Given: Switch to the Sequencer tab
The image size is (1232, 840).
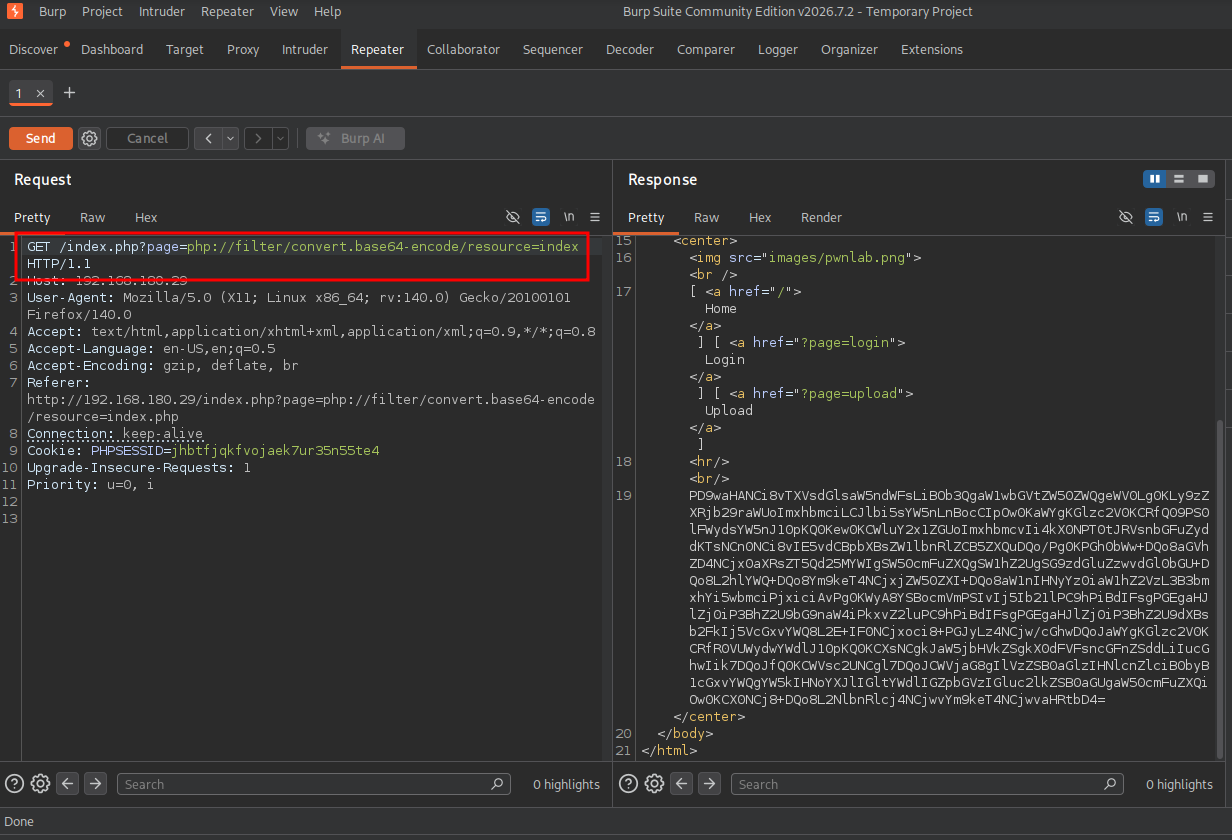Looking at the screenshot, I should click(x=553, y=49).
